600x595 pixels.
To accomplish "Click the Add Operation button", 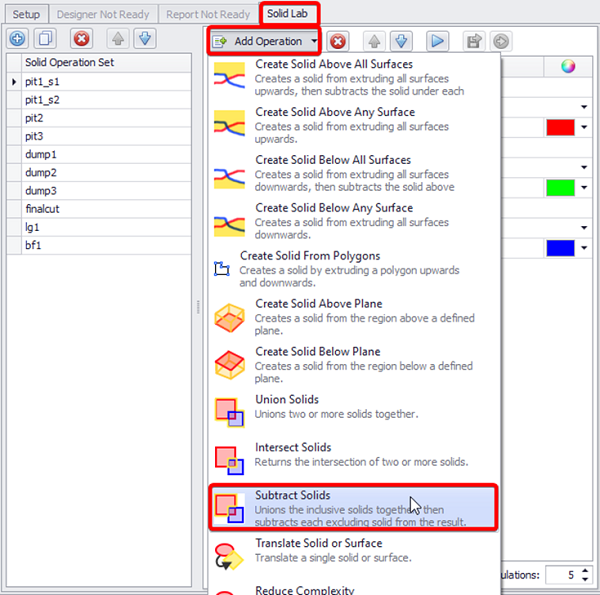I will click(x=264, y=41).
